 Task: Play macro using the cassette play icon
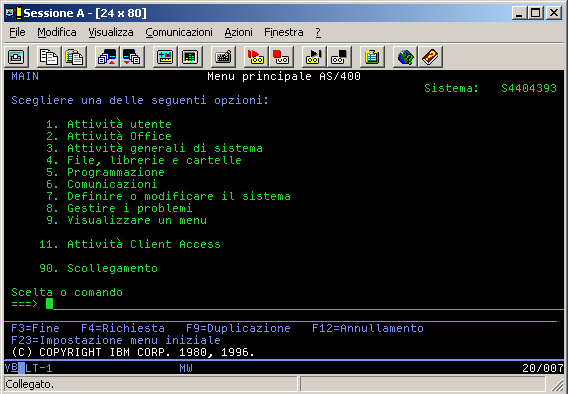point(314,57)
